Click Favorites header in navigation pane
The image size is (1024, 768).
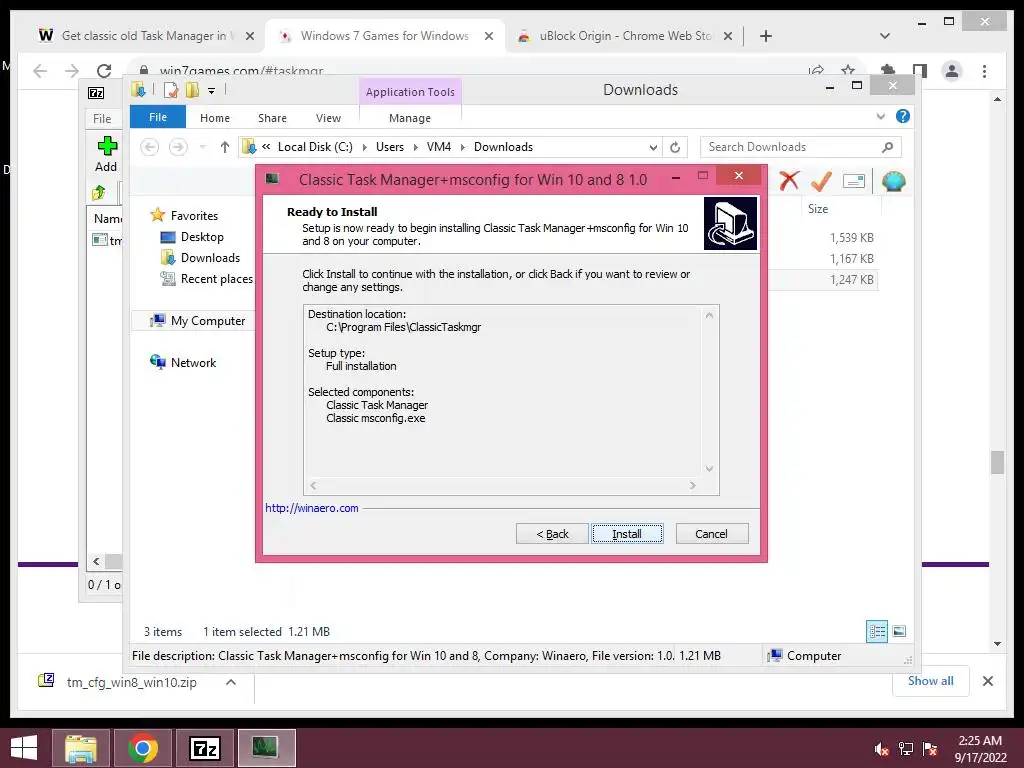184,216
